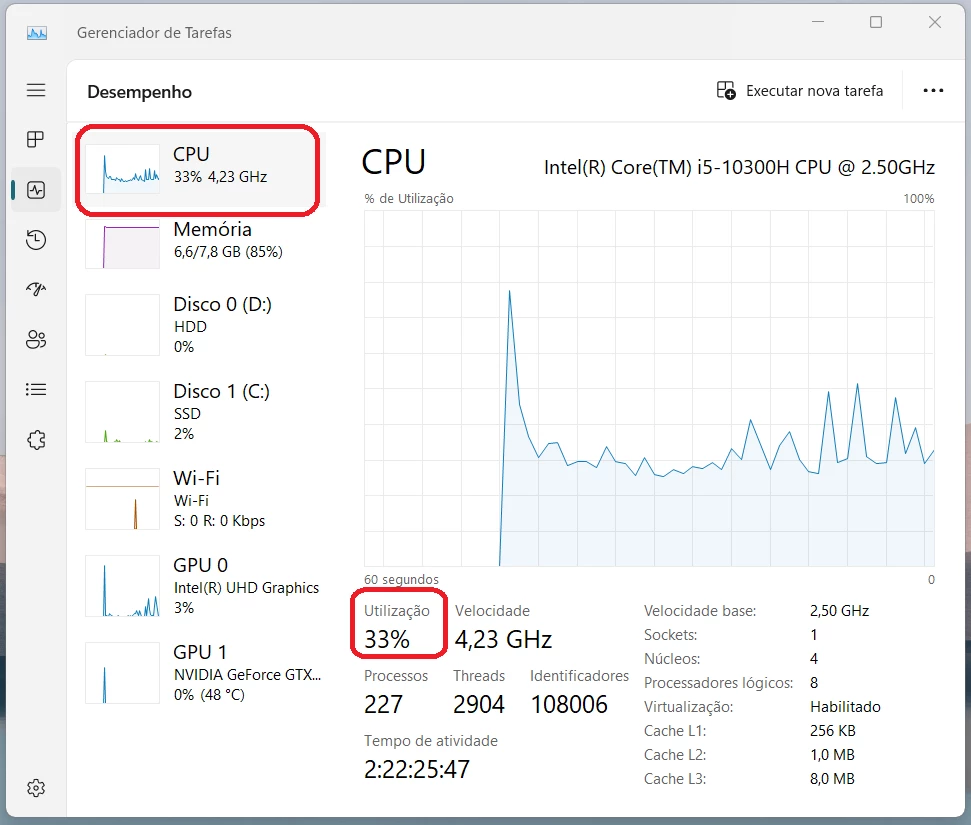
Task: Click the Wi-Fi mini graph thumbnail
Action: (123, 499)
